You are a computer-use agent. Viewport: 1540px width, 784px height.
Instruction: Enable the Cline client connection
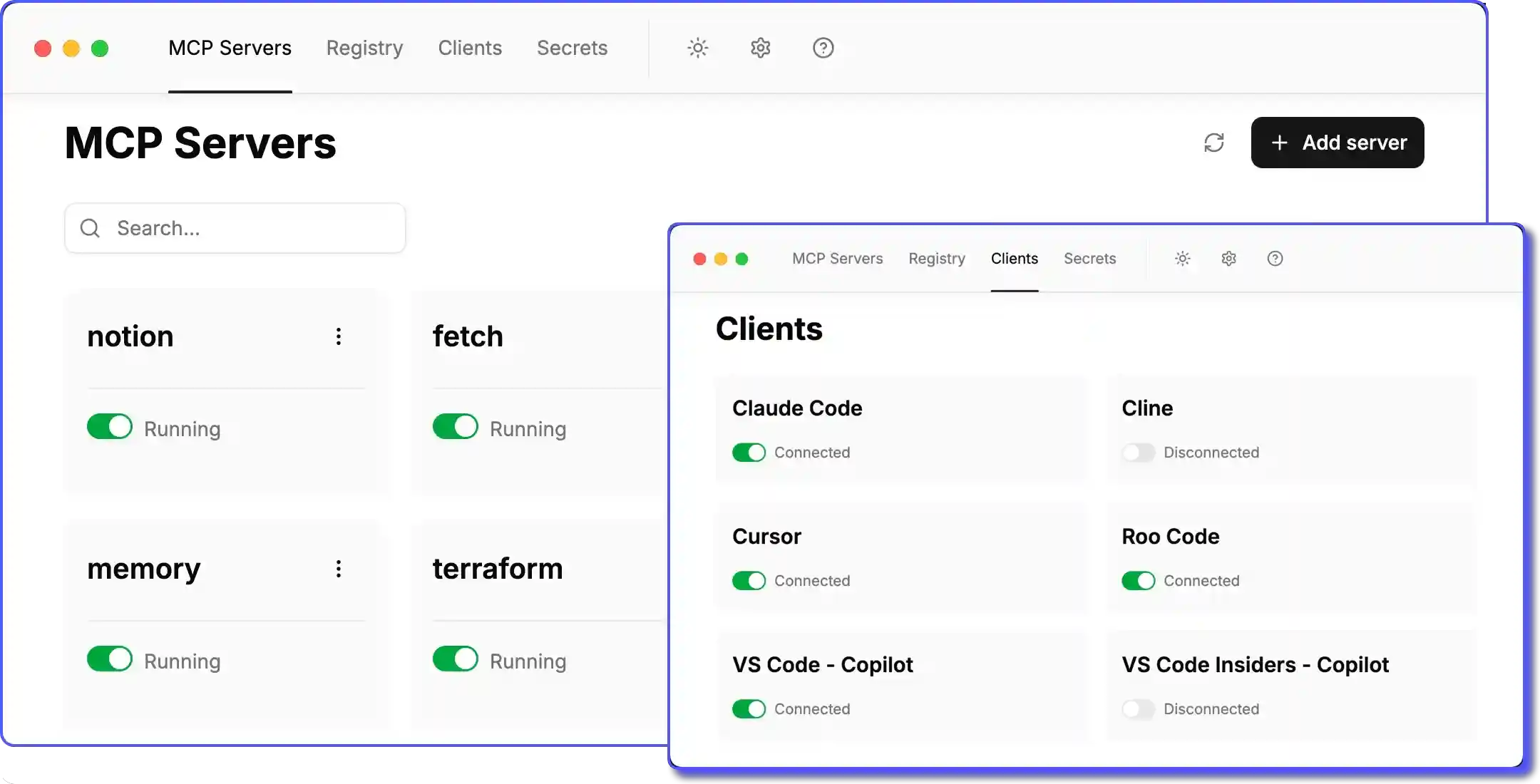click(x=1138, y=453)
